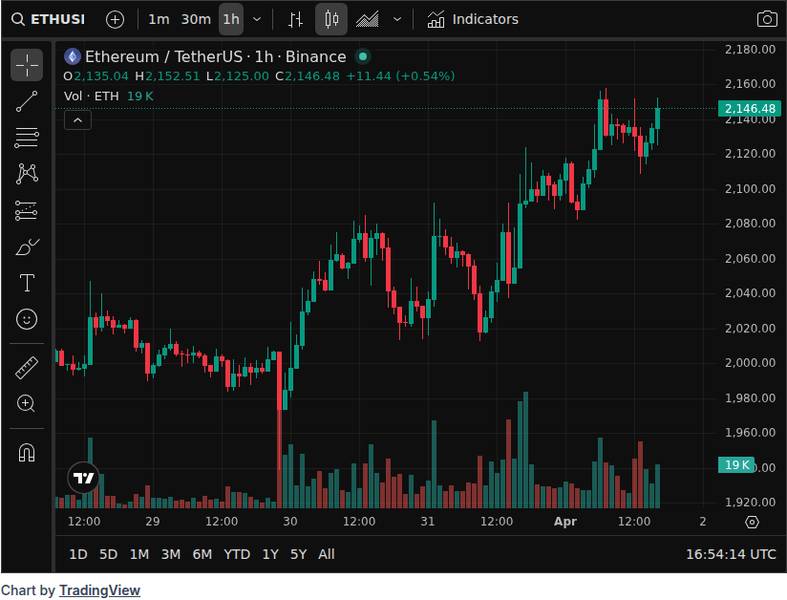This screenshot has height=600, width=787.
Task: Open the TradingView link
Action: (99, 590)
